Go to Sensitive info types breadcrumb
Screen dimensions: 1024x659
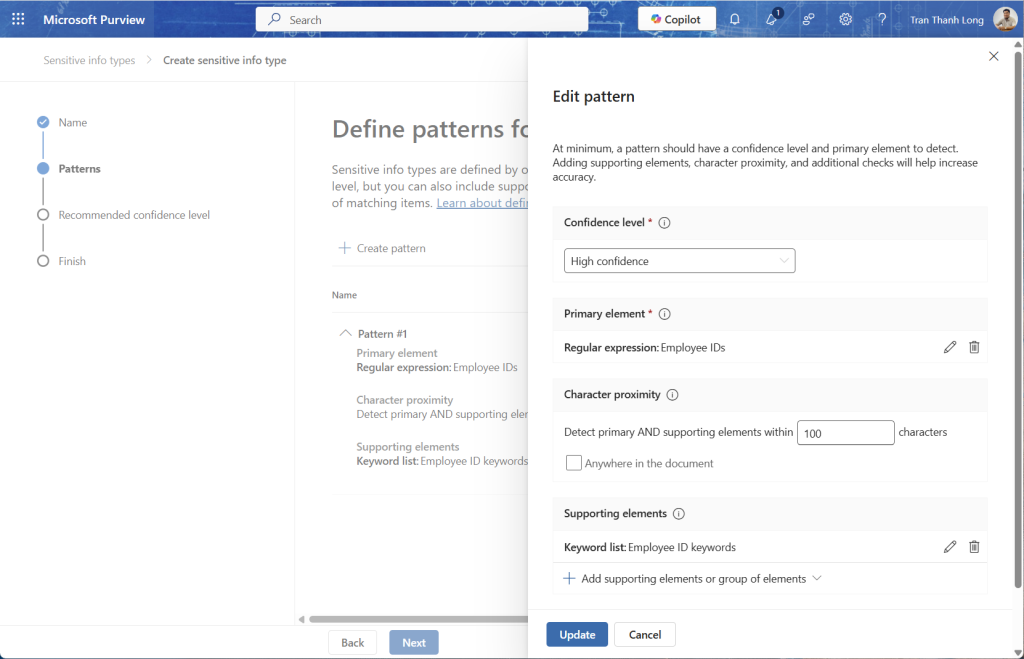pos(89,60)
